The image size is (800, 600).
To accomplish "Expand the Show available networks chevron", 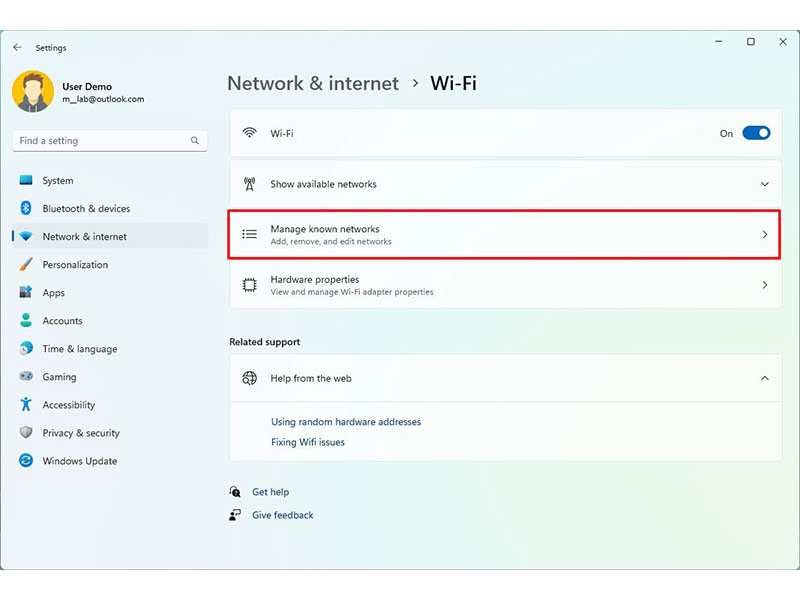I will click(765, 184).
